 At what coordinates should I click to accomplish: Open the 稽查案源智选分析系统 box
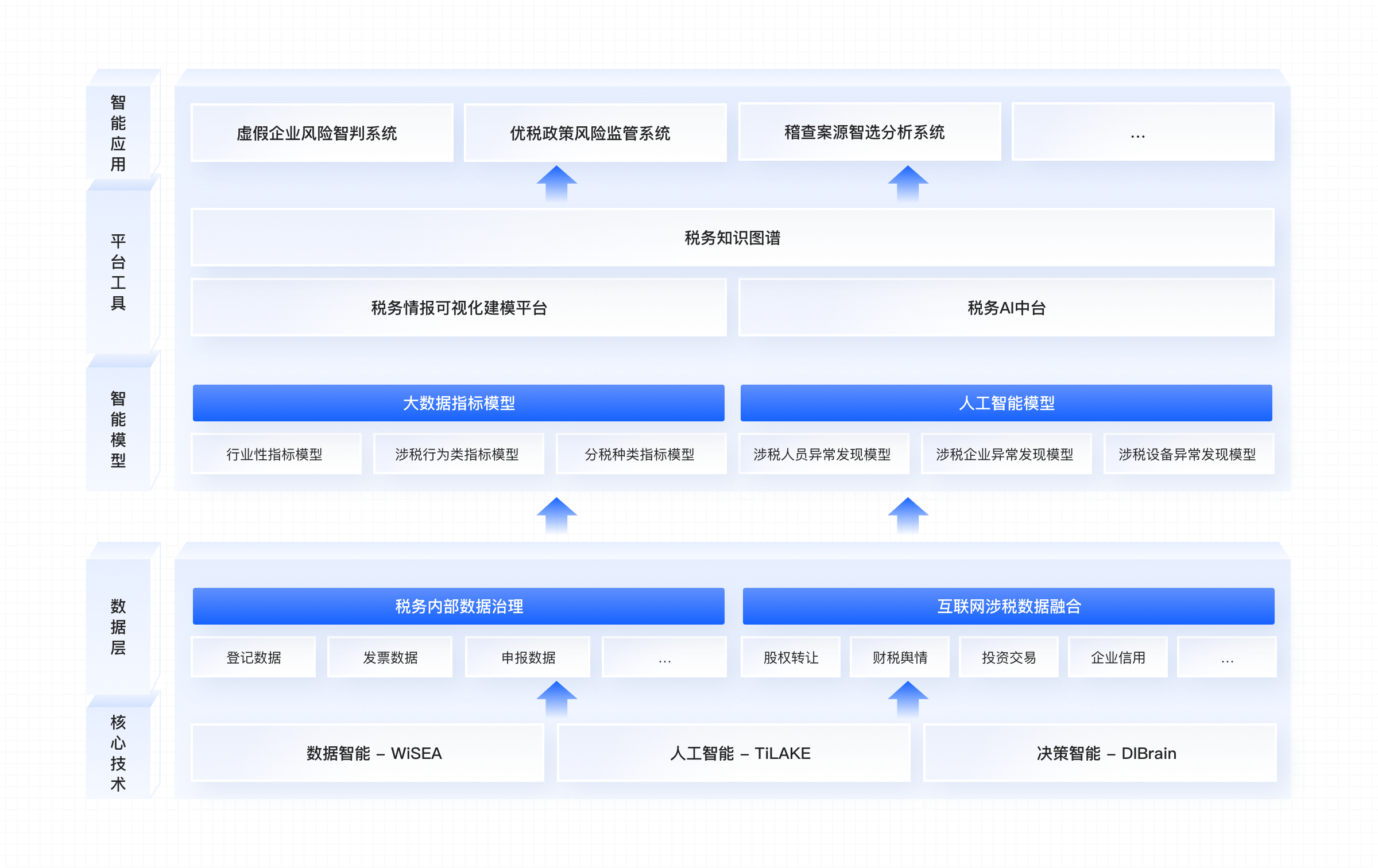[870, 131]
